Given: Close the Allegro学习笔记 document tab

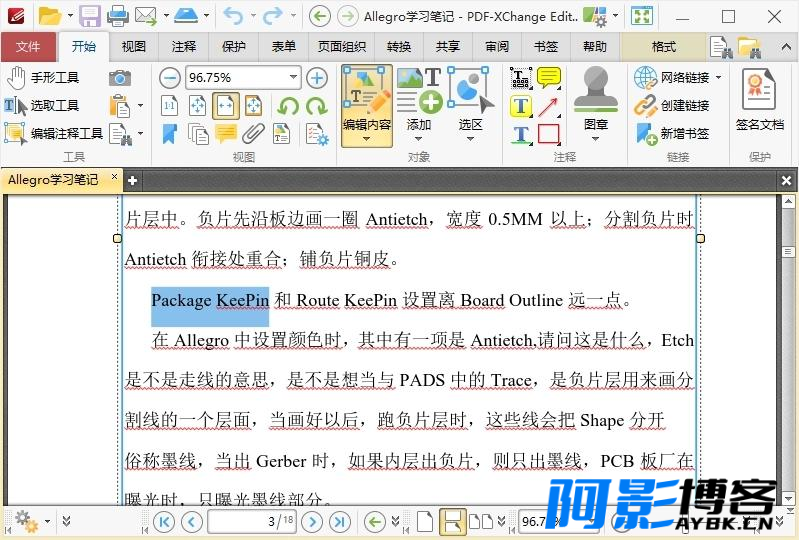Looking at the screenshot, I should tap(115, 177).
